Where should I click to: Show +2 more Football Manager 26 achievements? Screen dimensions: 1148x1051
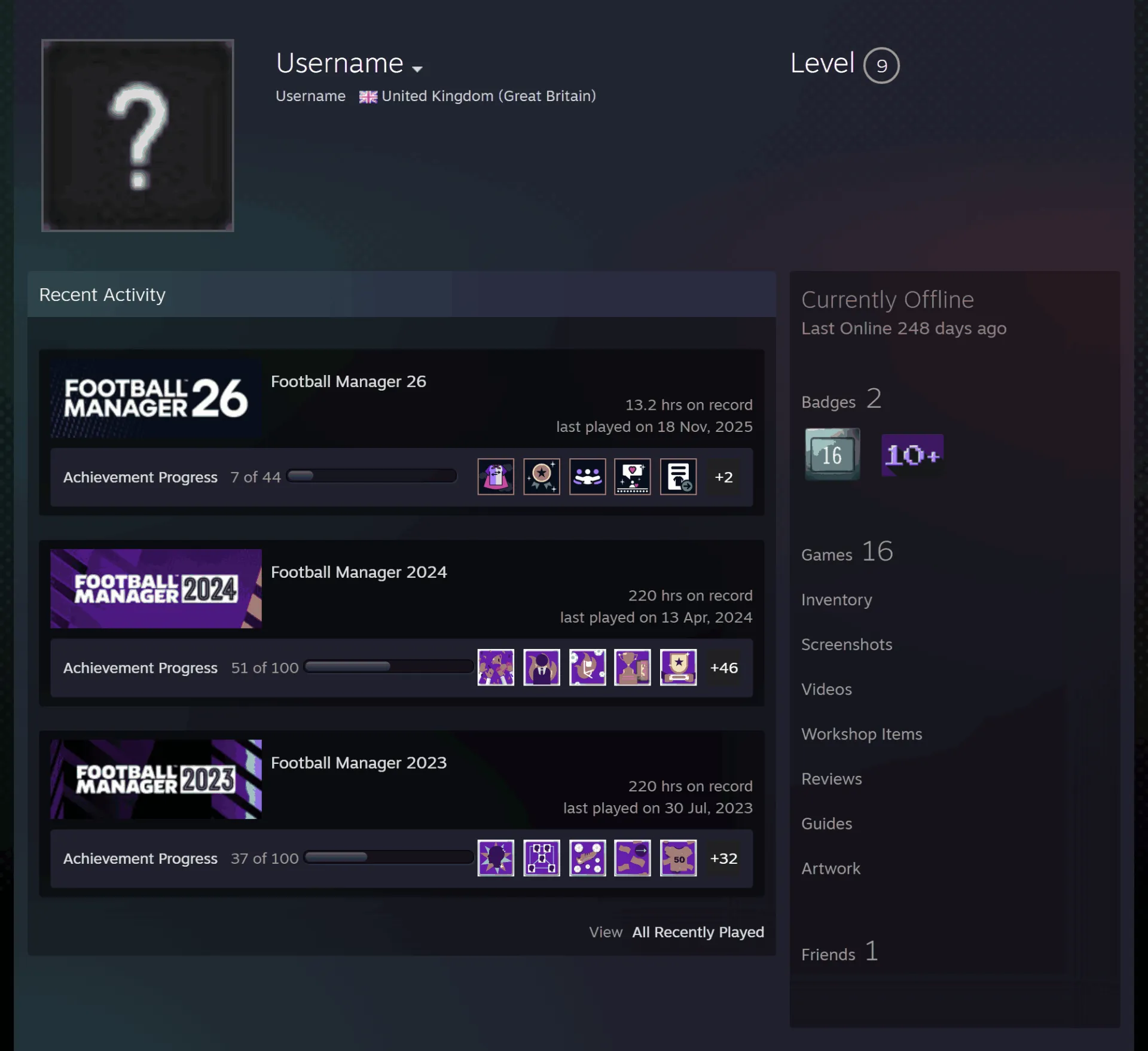[x=723, y=477]
